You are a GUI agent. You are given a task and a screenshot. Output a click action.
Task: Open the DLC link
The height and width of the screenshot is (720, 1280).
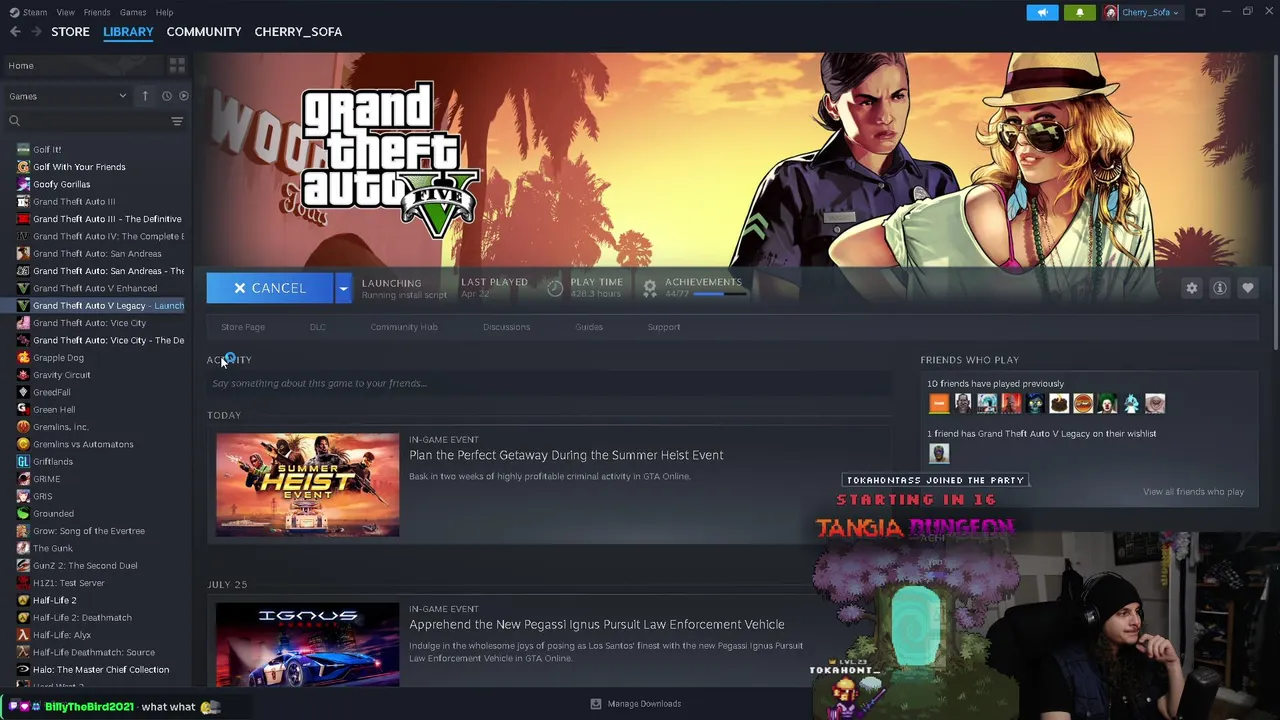coord(318,327)
